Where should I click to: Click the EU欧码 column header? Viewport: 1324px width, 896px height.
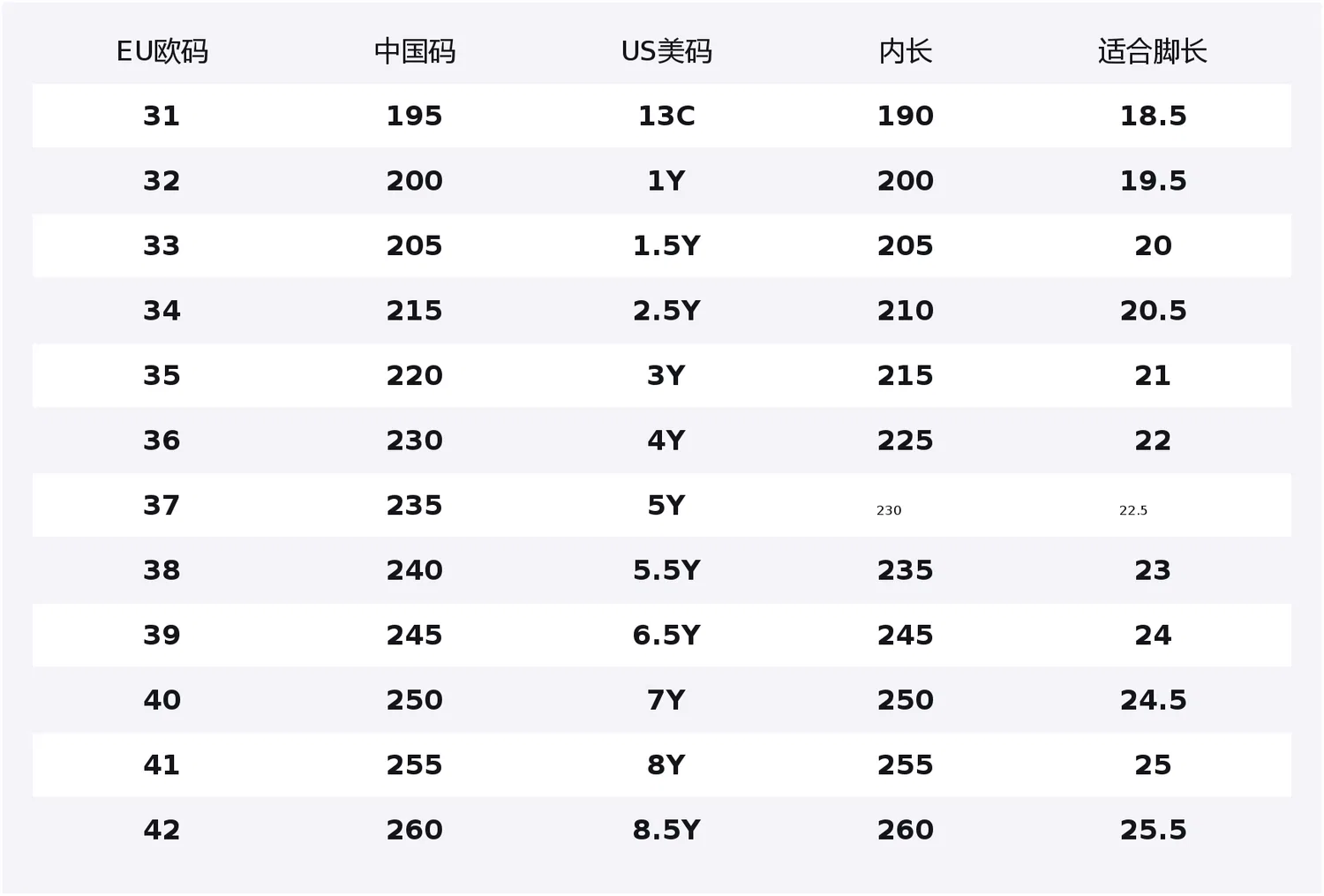162,51
